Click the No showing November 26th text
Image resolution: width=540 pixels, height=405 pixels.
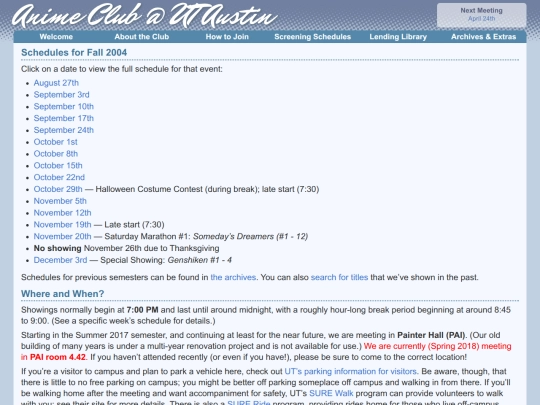coord(126,248)
